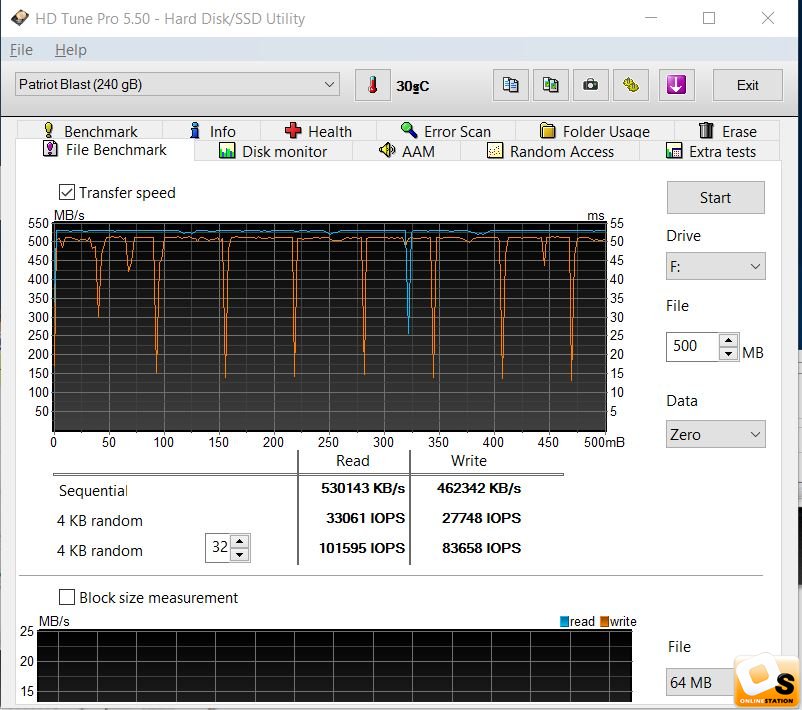Click the copy screenshot to clipboard icon
Image resolution: width=802 pixels, height=710 pixels.
tap(550, 85)
